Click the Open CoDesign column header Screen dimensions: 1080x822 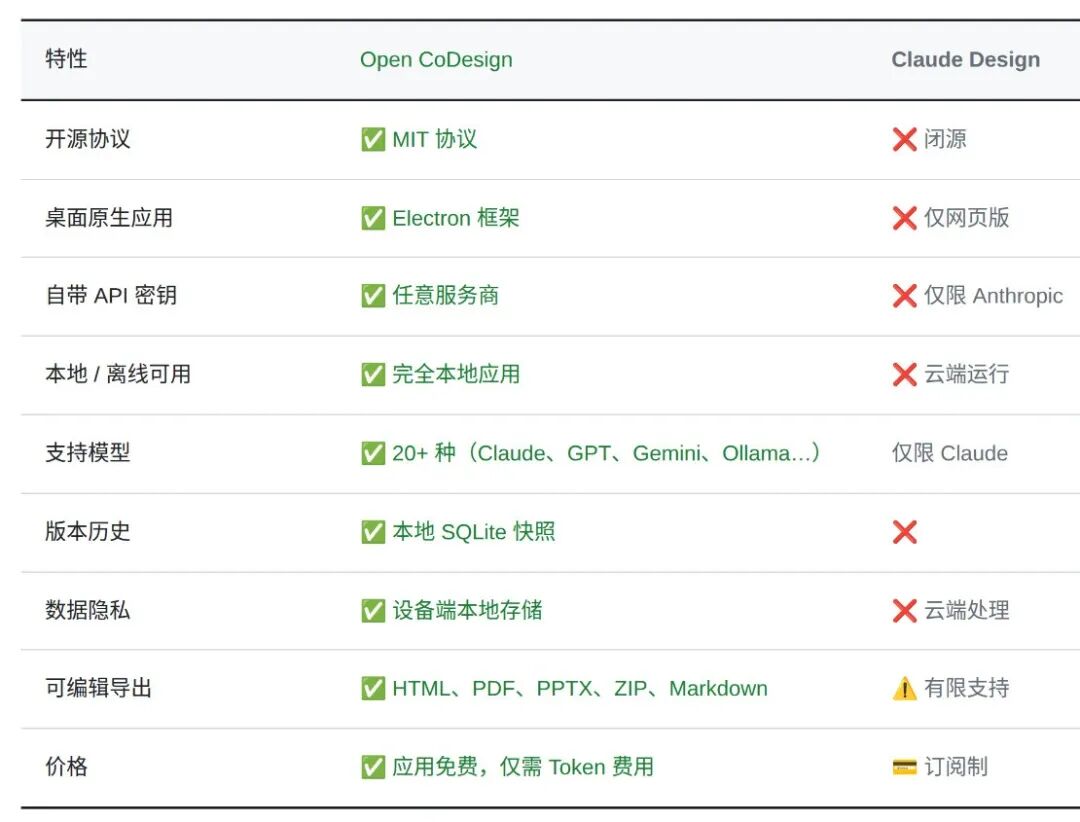coord(436,60)
